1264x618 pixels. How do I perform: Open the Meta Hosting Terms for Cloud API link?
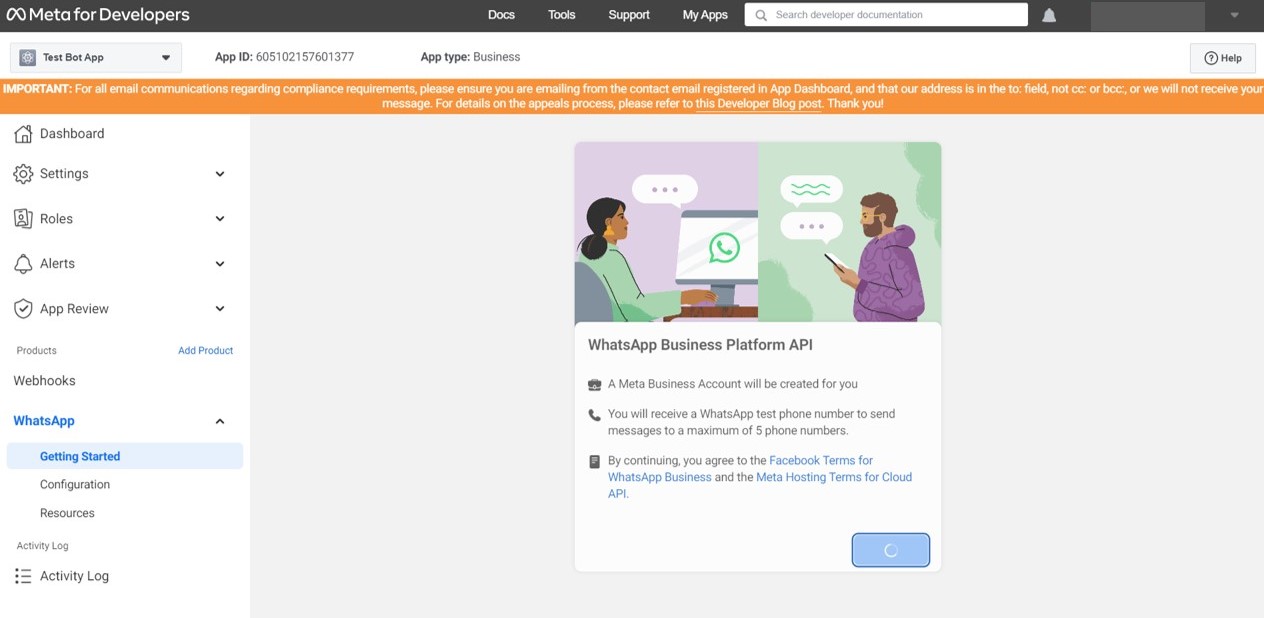833,478
